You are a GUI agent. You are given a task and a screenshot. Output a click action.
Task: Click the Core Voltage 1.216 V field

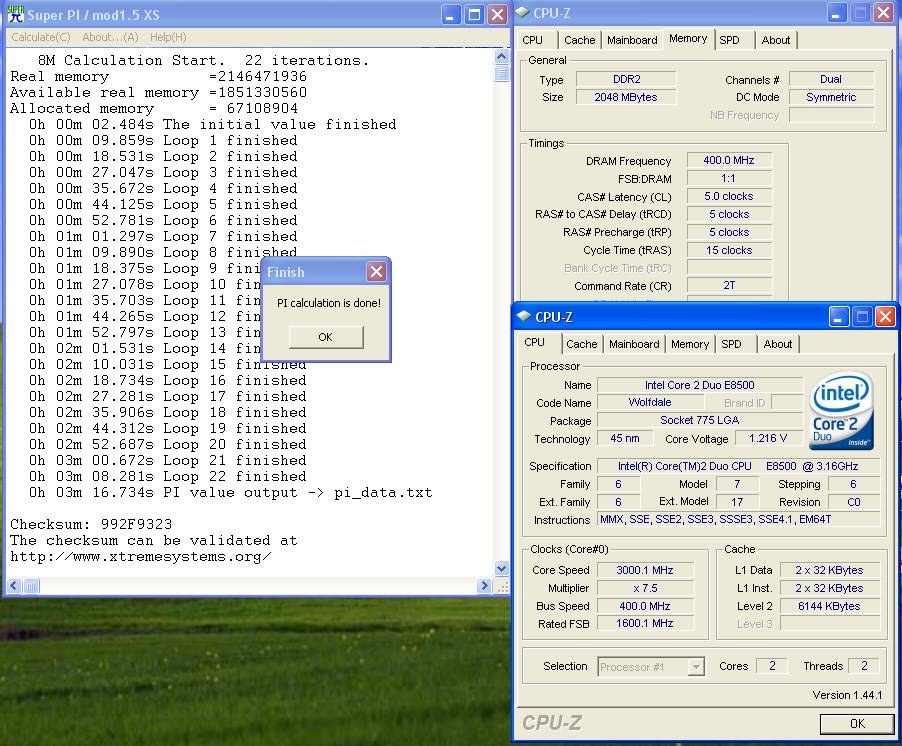pyautogui.click(x=768, y=438)
